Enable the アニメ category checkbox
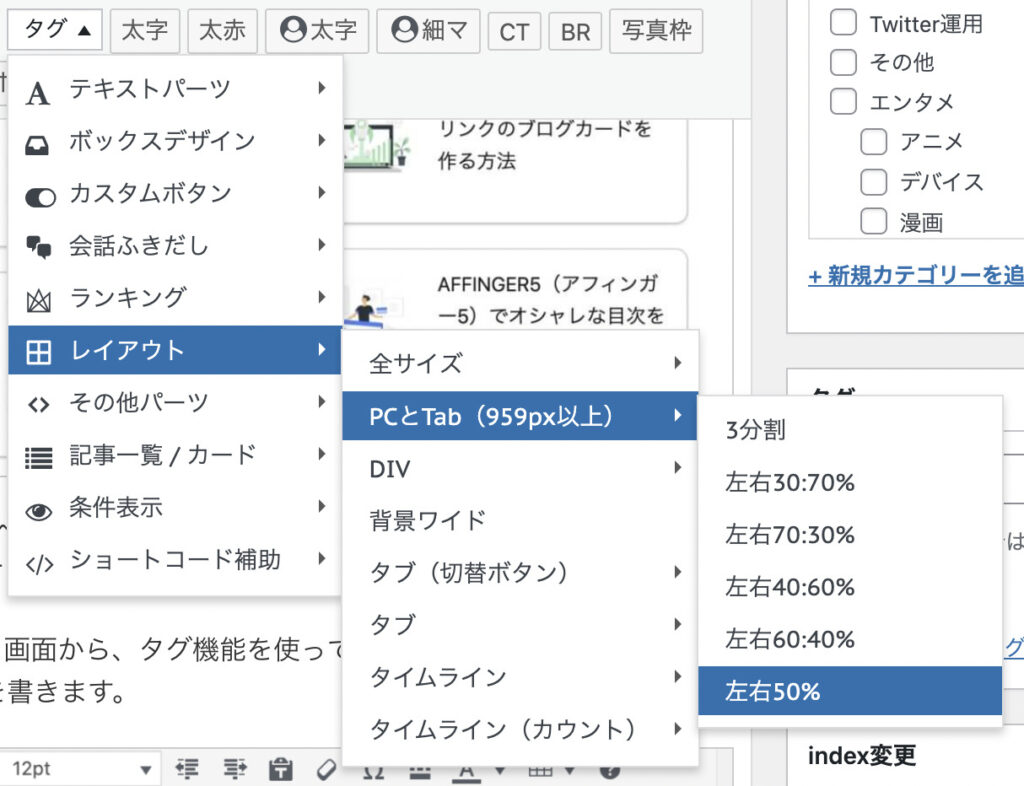Viewport: 1024px width, 786px height. (873, 141)
